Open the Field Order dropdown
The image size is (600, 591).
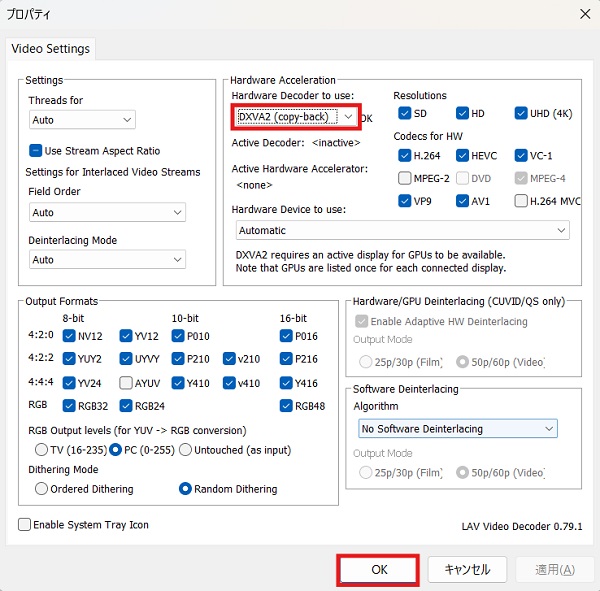107,213
